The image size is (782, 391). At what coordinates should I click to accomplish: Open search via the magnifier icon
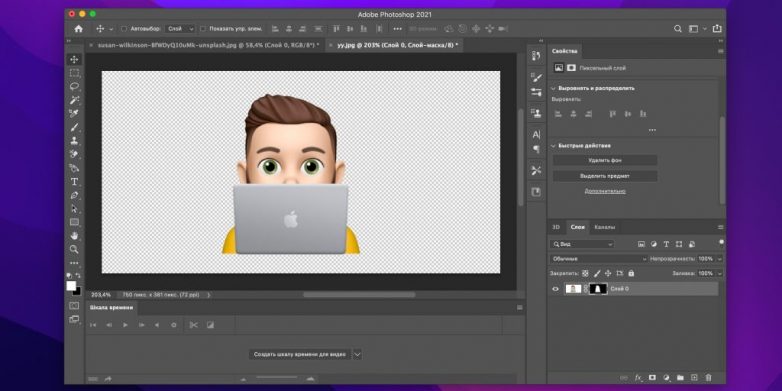(x=678, y=29)
